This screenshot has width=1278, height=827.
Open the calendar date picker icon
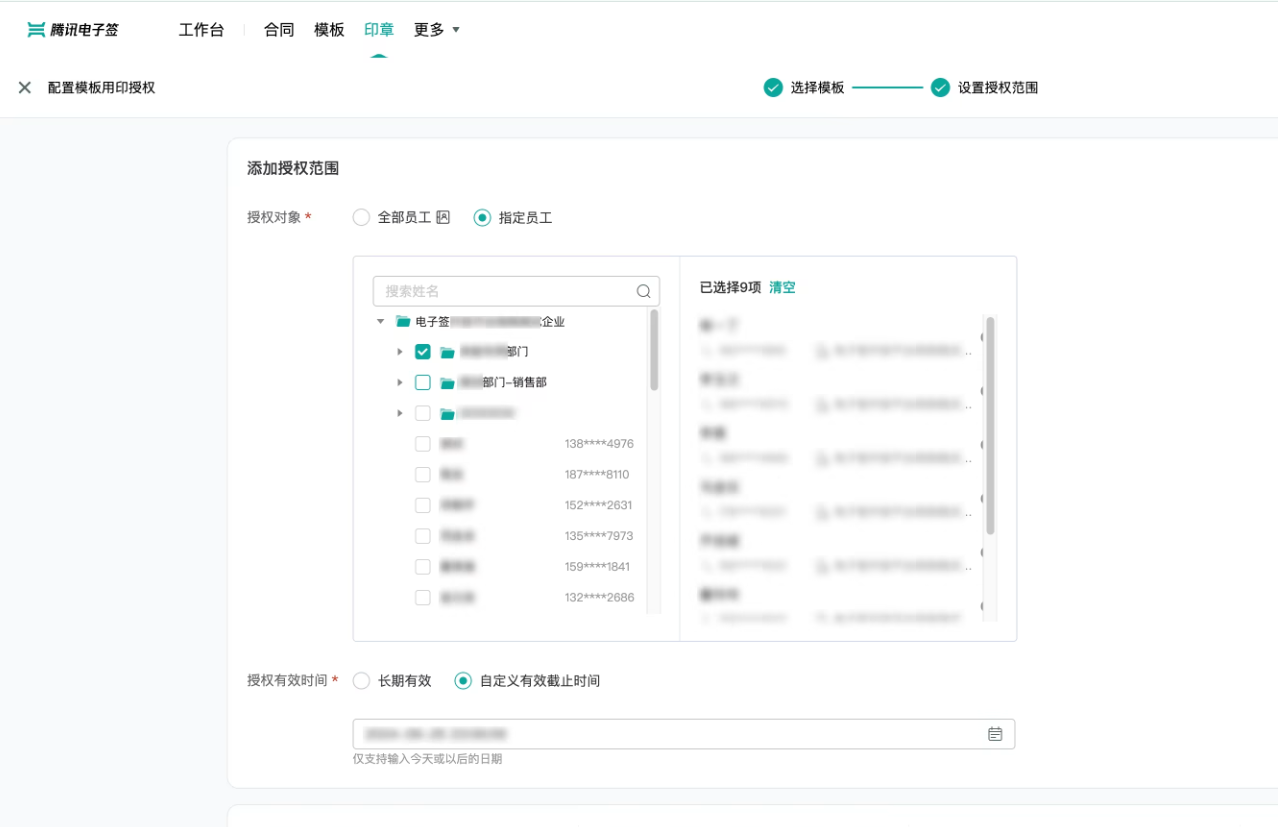click(x=994, y=734)
